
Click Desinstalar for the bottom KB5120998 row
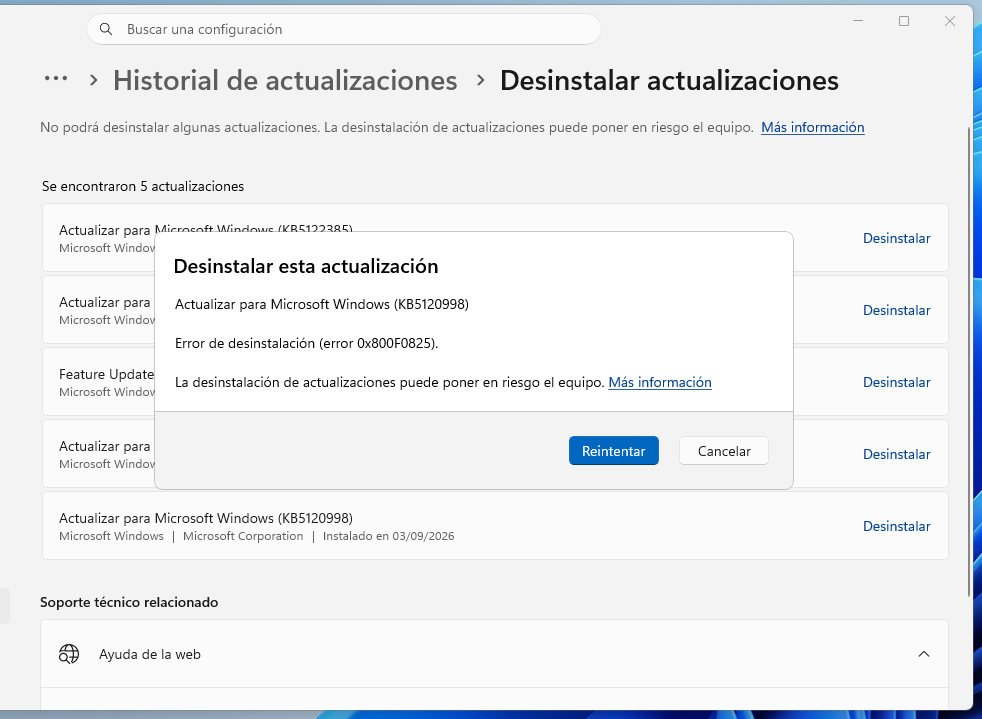[896, 526]
